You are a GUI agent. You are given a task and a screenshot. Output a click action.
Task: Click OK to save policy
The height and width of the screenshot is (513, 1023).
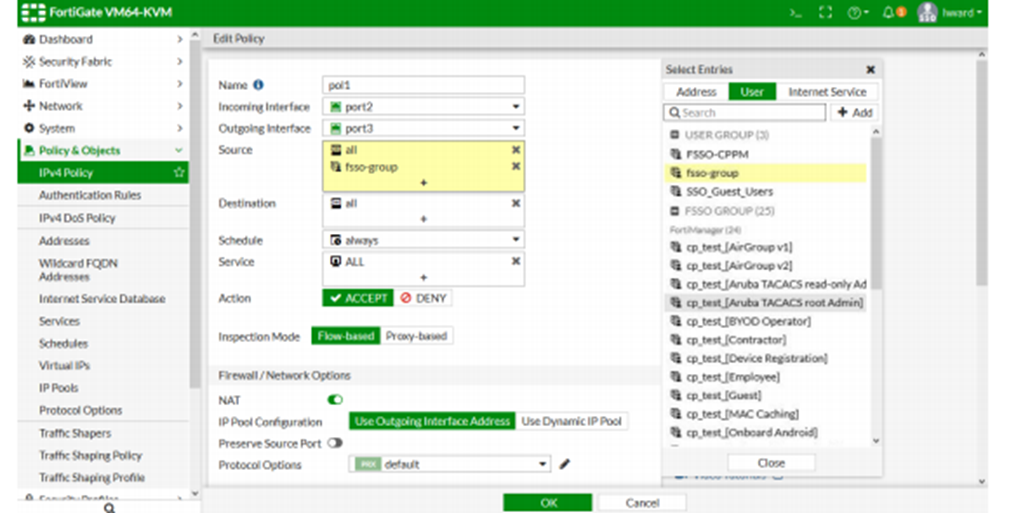[x=548, y=503]
